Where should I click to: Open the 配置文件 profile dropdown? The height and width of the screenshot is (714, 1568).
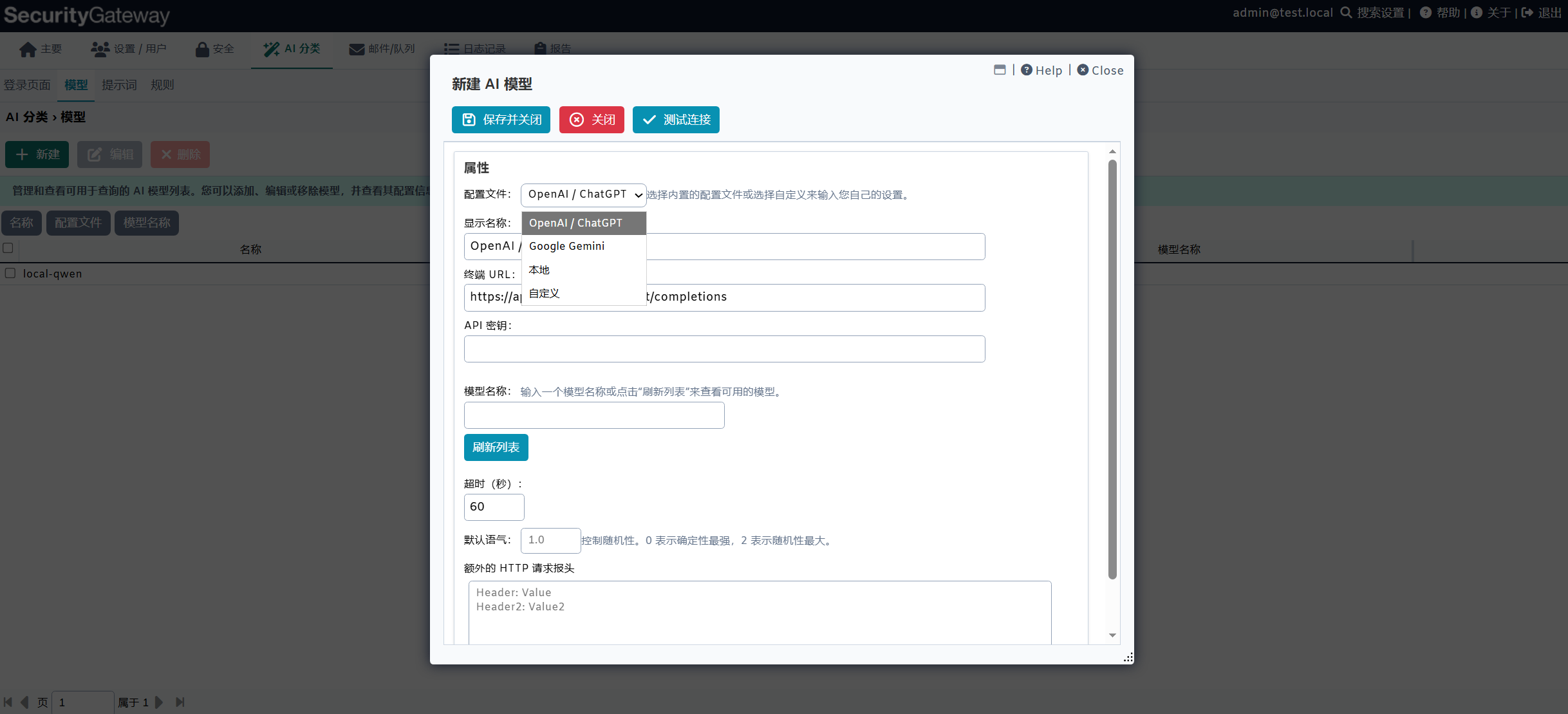pyautogui.click(x=583, y=194)
